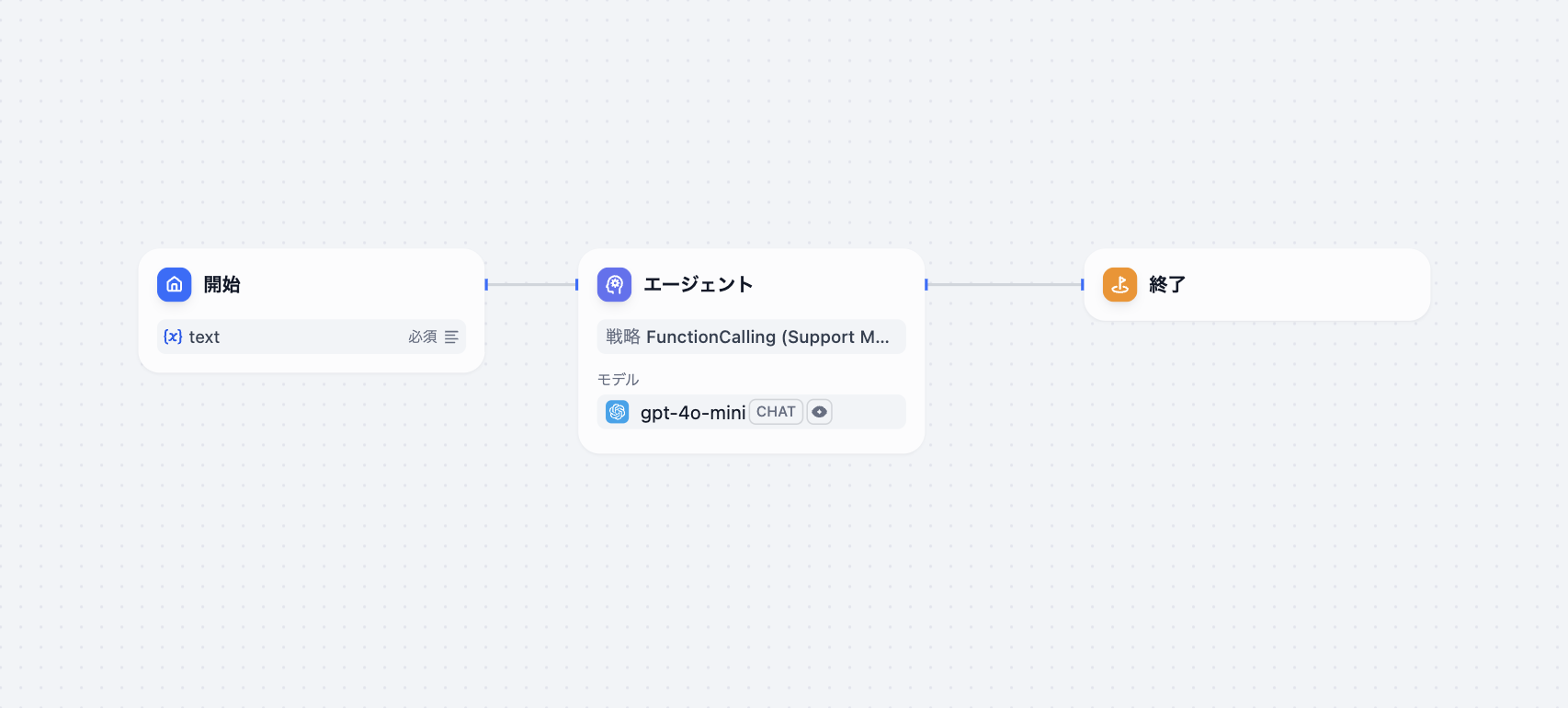Select the 終了 node title
The image size is (1568, 708).
pyautogui.click(x=1167, y=285)
